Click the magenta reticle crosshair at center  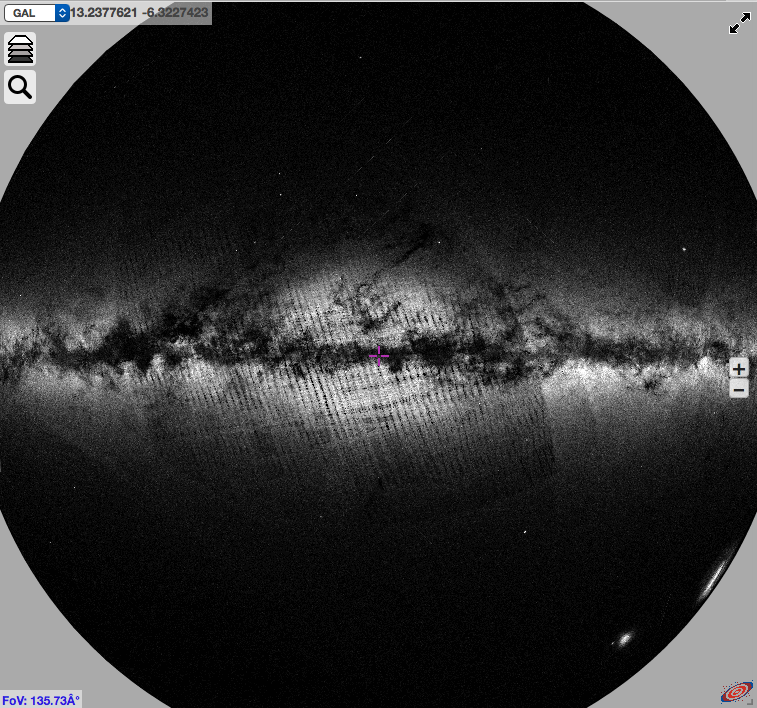pos(379,356)
